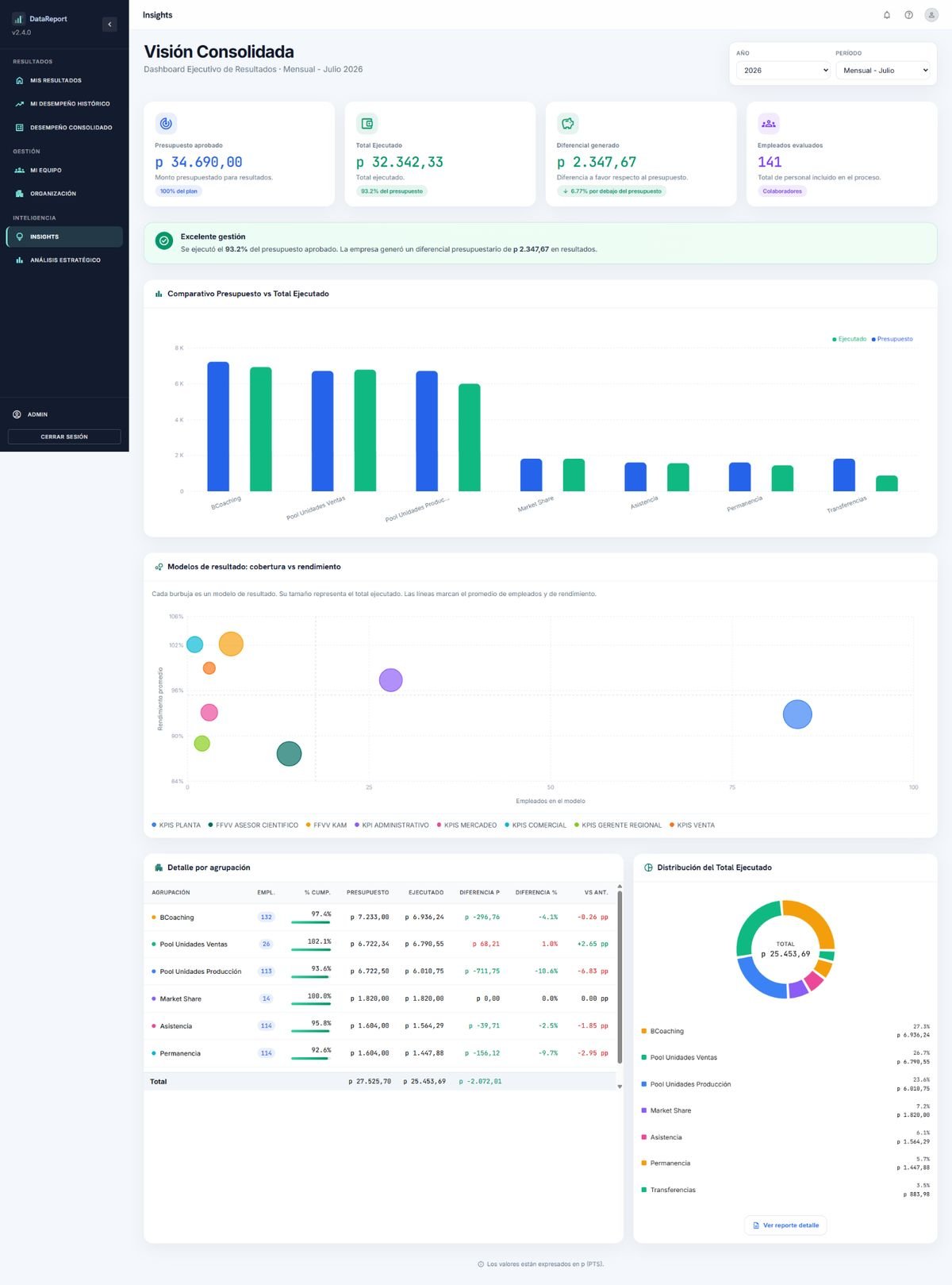Click the blue BCoaching presupuesto bar
Viewport: 952px width, 1285px height.
click(x=218, y=426)
